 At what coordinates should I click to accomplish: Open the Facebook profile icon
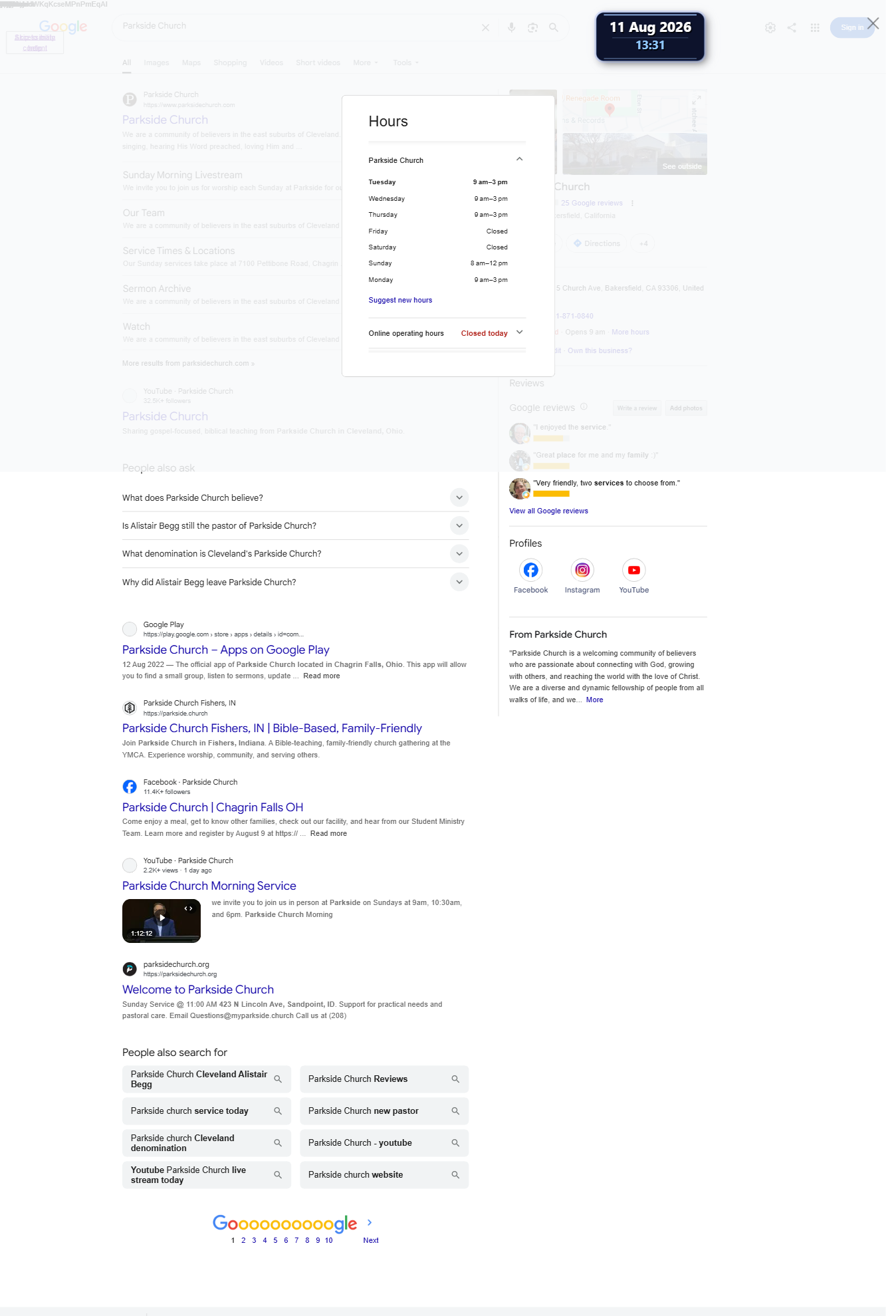point(531,570)
